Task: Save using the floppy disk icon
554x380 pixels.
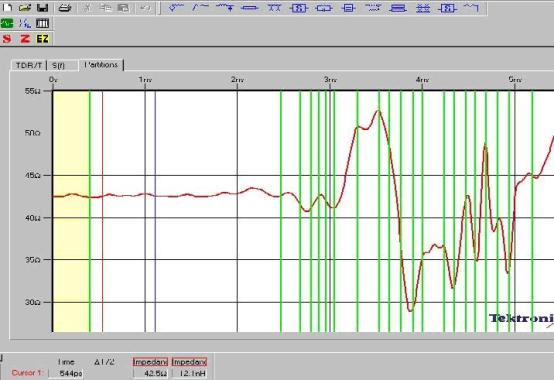Action: 42,7
